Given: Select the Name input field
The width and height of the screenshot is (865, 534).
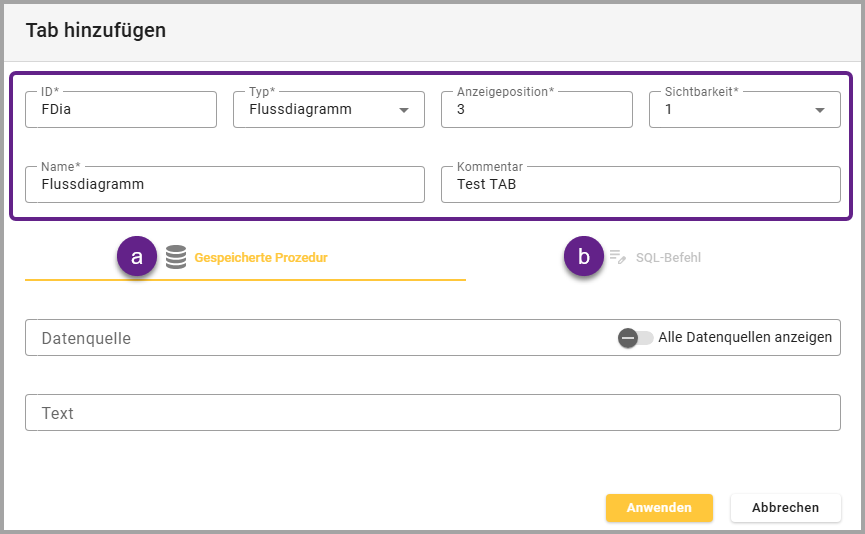Looking at the screenshot, I should coord(224,185).
